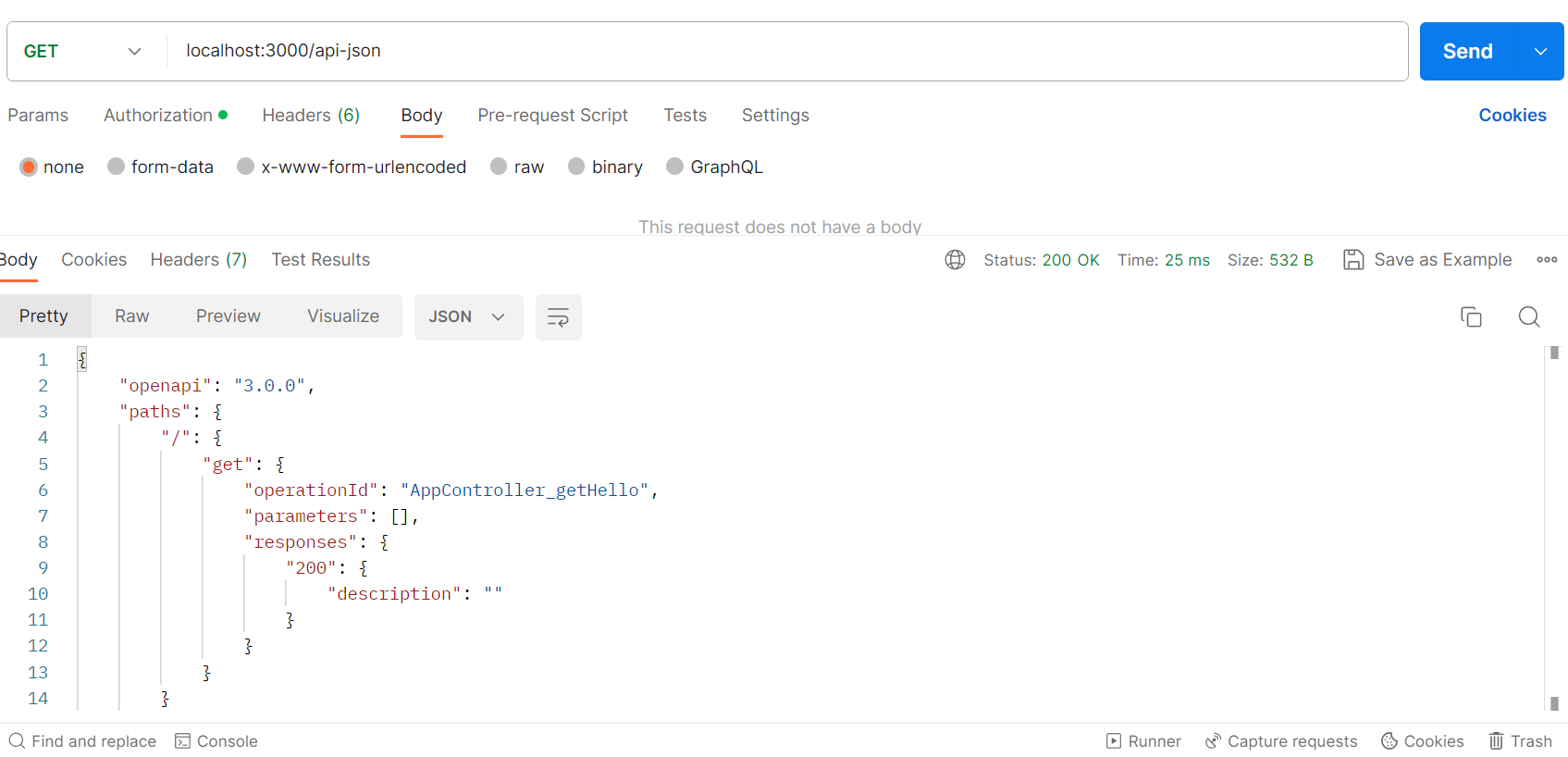Image resolution: width=1568 pixels, height=757 pixels.
Task: Open the response Cookies tab
Action: (x=94, y=260)
